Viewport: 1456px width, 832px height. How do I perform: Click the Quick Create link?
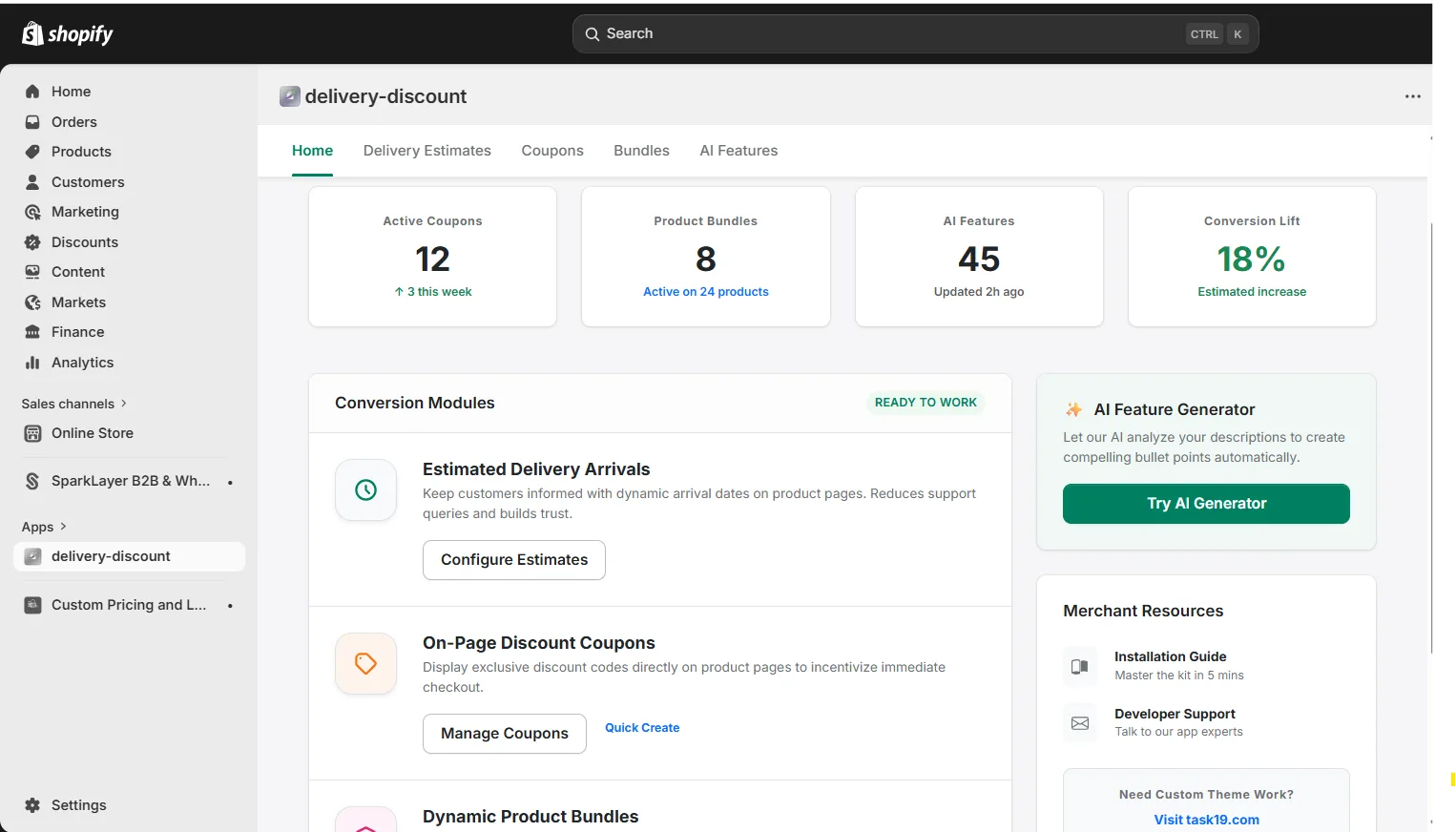coord(642,728)
